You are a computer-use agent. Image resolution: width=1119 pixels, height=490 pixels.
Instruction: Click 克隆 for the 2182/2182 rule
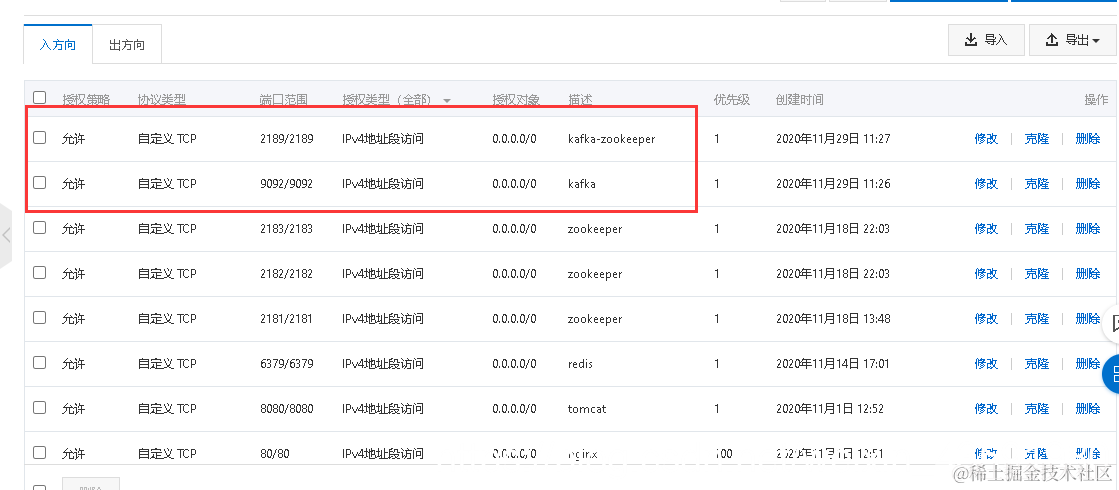pyautogui.click(x=1037, y=274)
